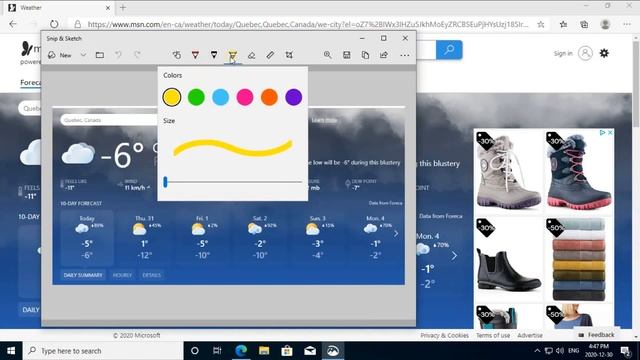Click taskbar search box

tap(103, 351)
